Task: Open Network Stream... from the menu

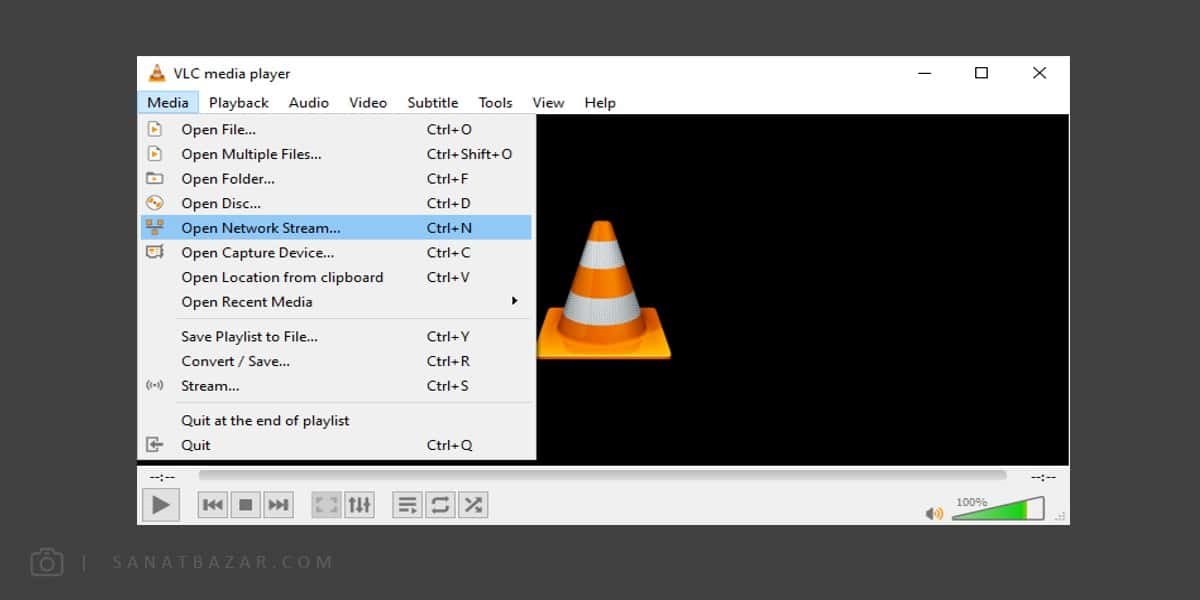Action: point(336,228)
